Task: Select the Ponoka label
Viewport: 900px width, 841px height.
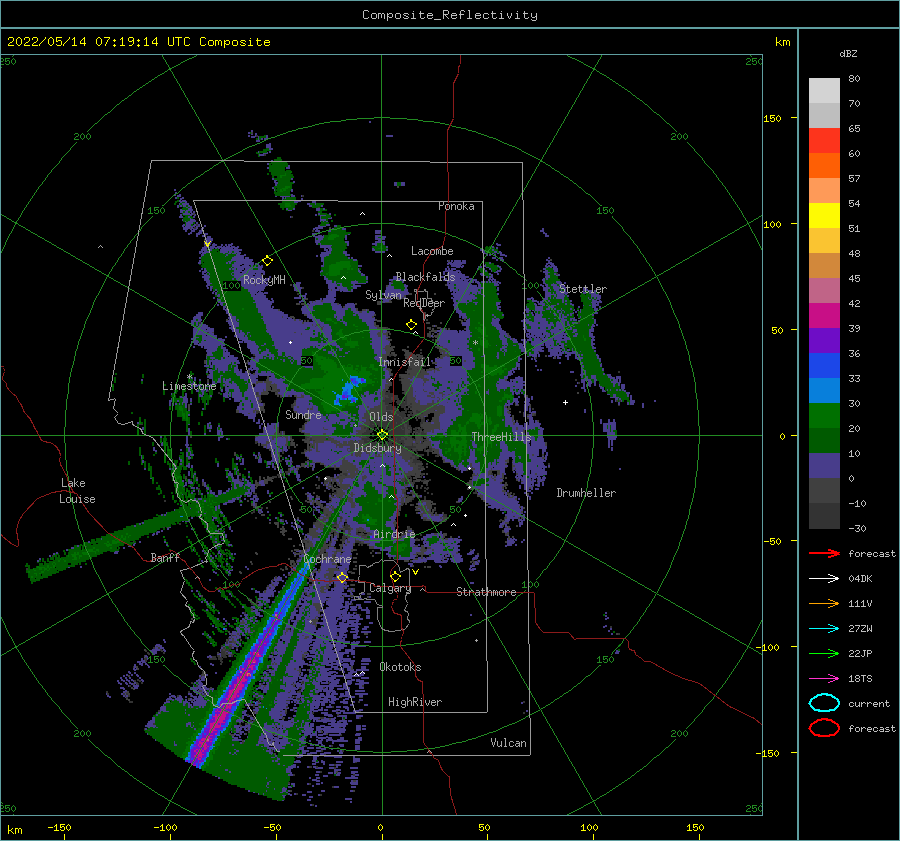Action: tap(456, 206)
